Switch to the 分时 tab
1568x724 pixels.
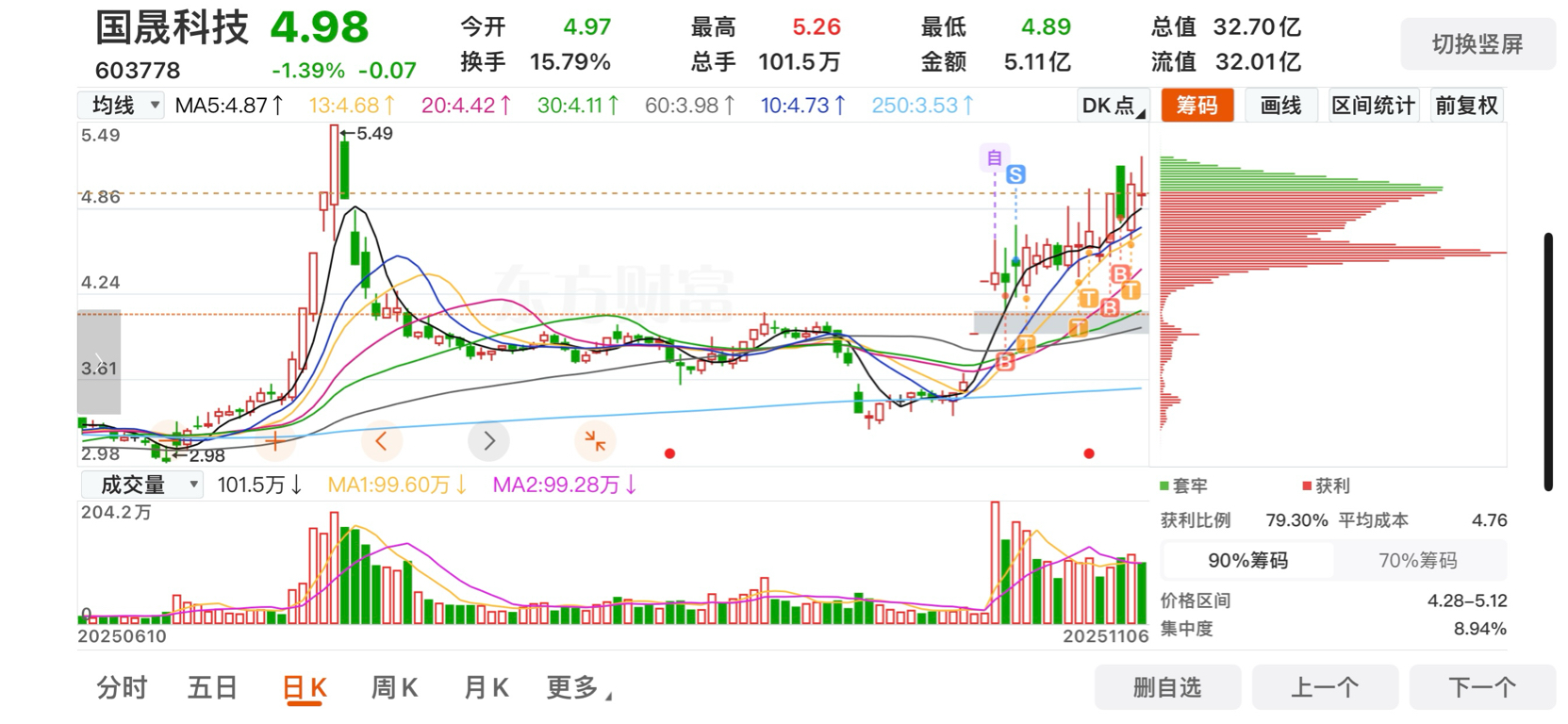[x=123, y=688]
